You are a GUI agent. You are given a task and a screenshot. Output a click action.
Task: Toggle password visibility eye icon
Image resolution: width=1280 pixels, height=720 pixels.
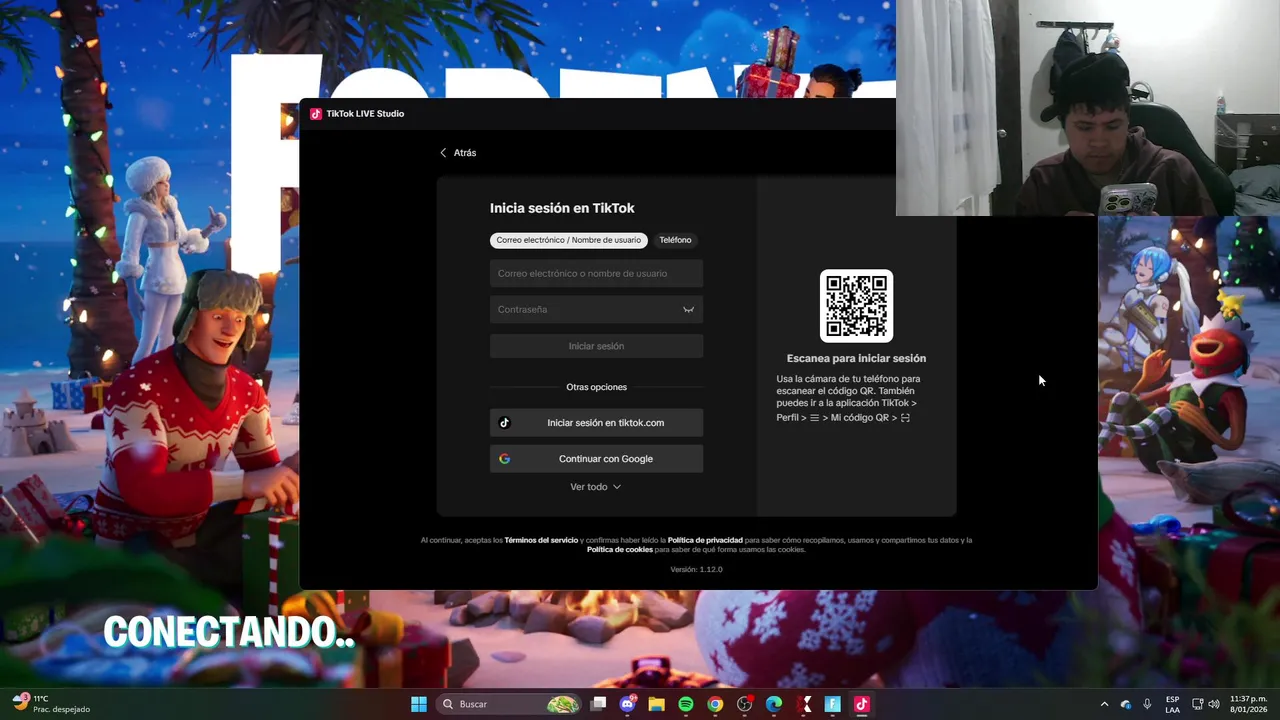point(688,310)
